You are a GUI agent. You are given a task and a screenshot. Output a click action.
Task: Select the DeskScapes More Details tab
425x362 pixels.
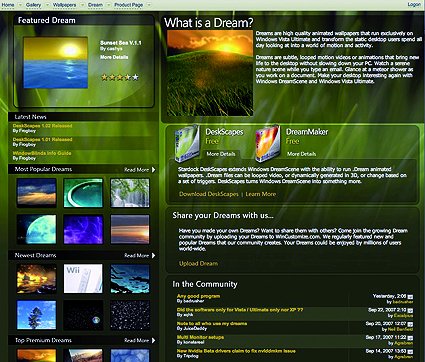(221, 154)
